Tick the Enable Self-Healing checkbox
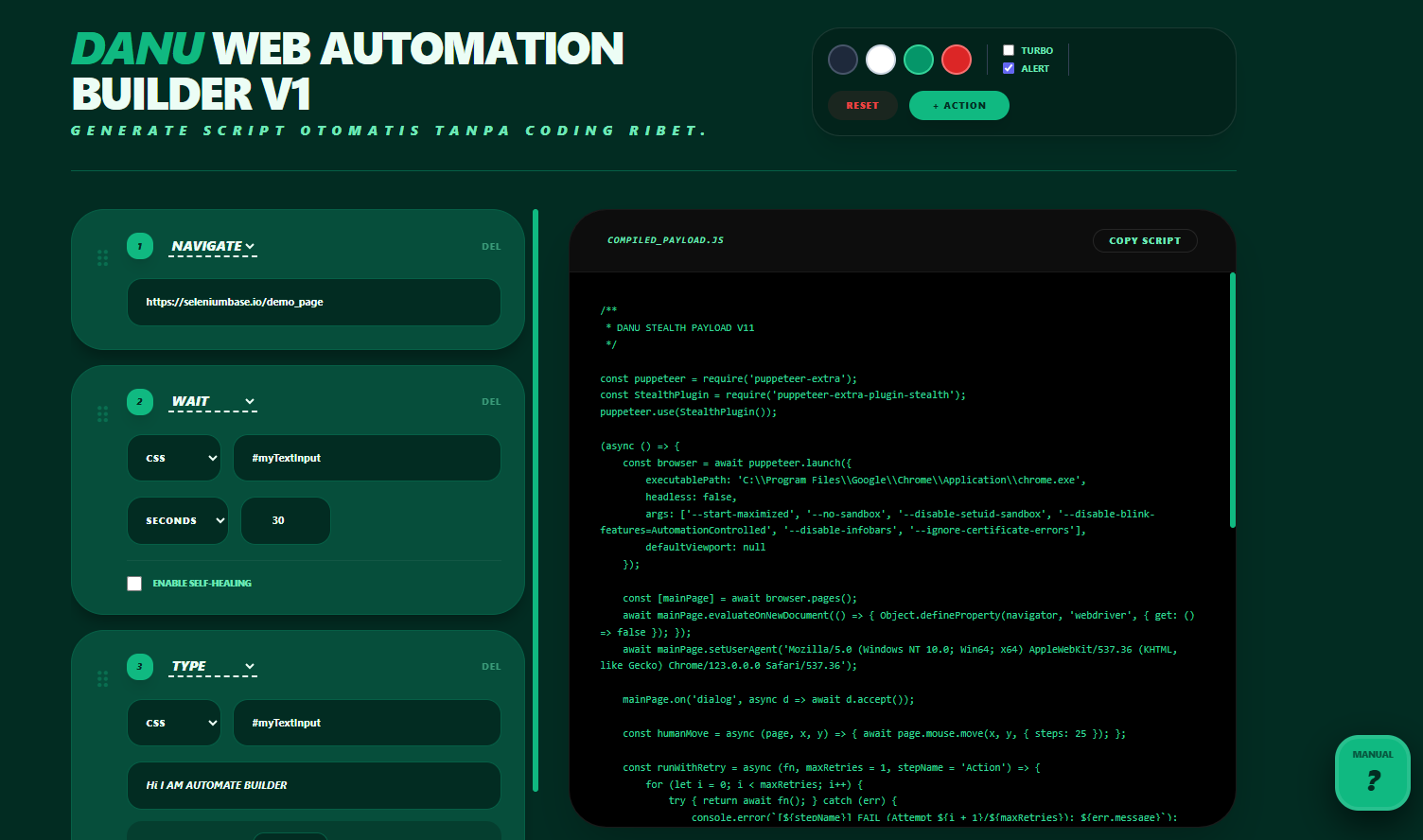The height and width of the screenshot is (840, 1423). tap(134, 584)
